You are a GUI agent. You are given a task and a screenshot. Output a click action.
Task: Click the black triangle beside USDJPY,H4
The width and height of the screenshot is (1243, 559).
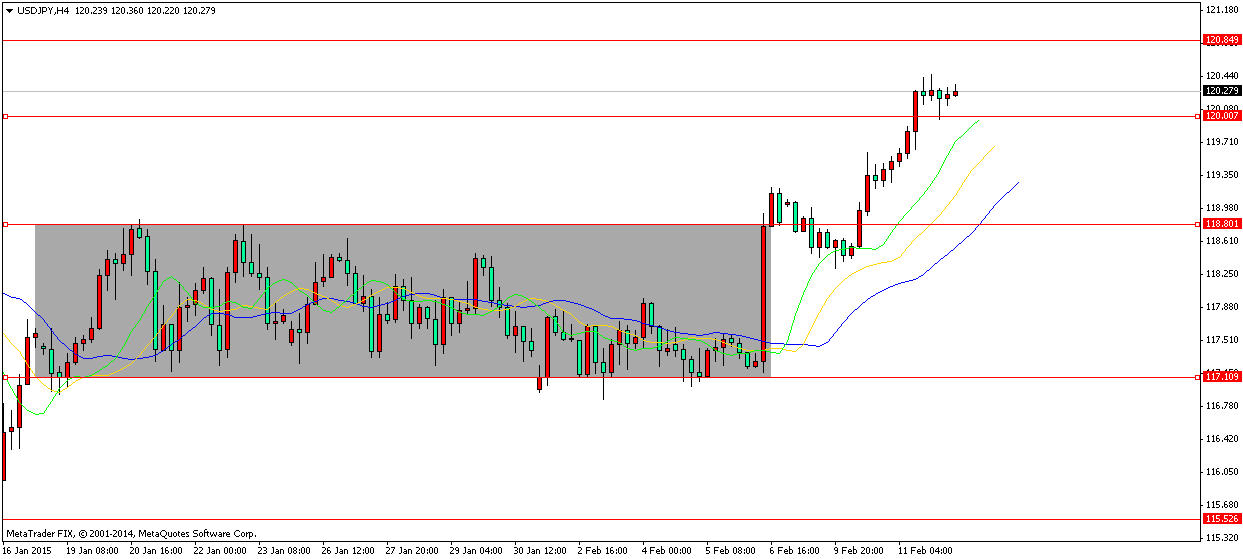tap(9, 10)
